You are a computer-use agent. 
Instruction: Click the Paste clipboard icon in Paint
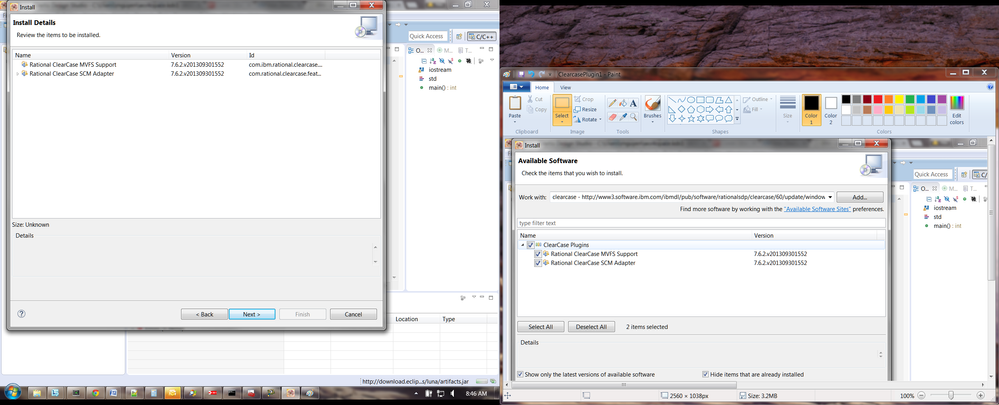(515, 103)
